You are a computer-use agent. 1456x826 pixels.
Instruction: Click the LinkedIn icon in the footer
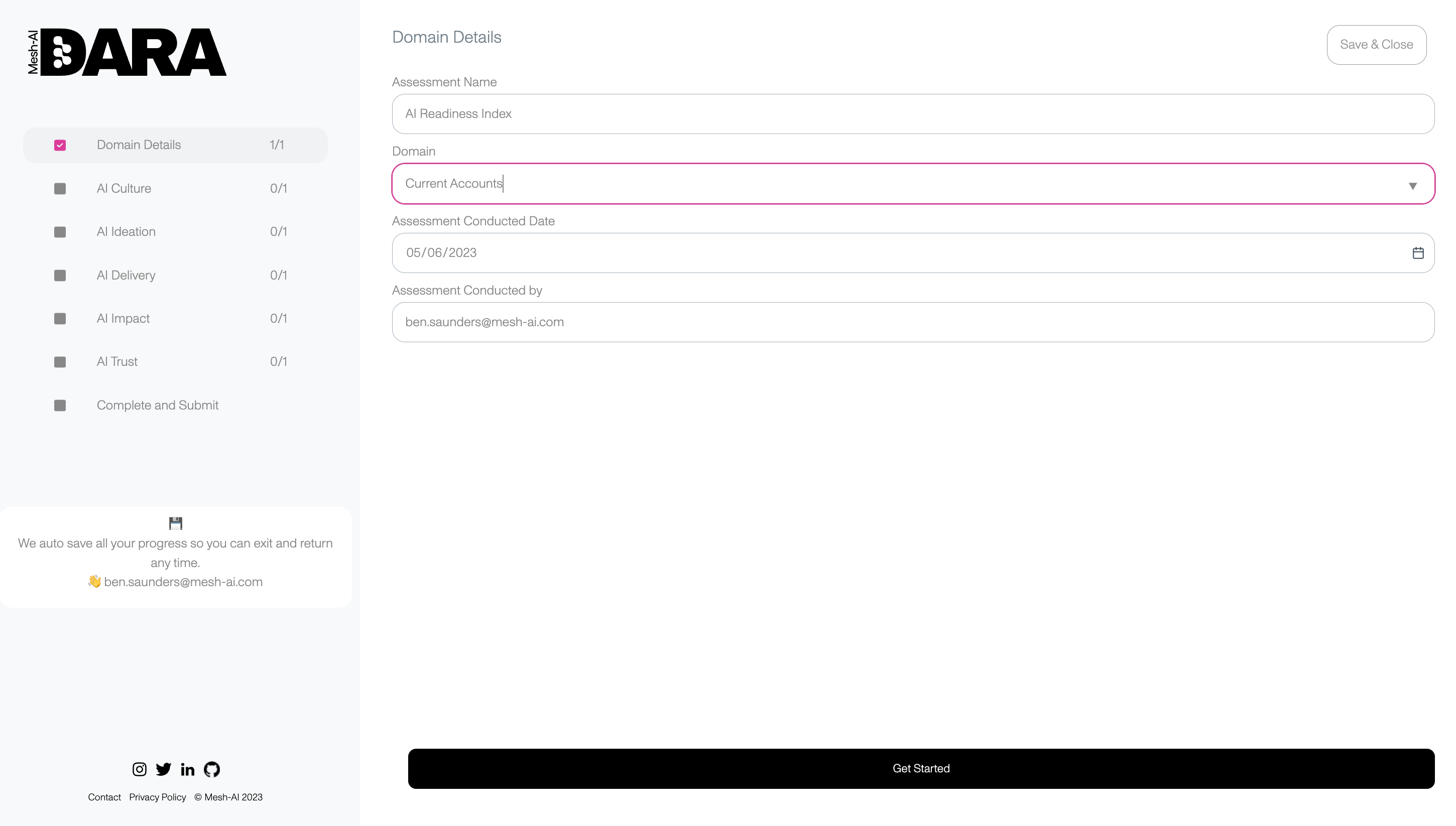[188, 769]
